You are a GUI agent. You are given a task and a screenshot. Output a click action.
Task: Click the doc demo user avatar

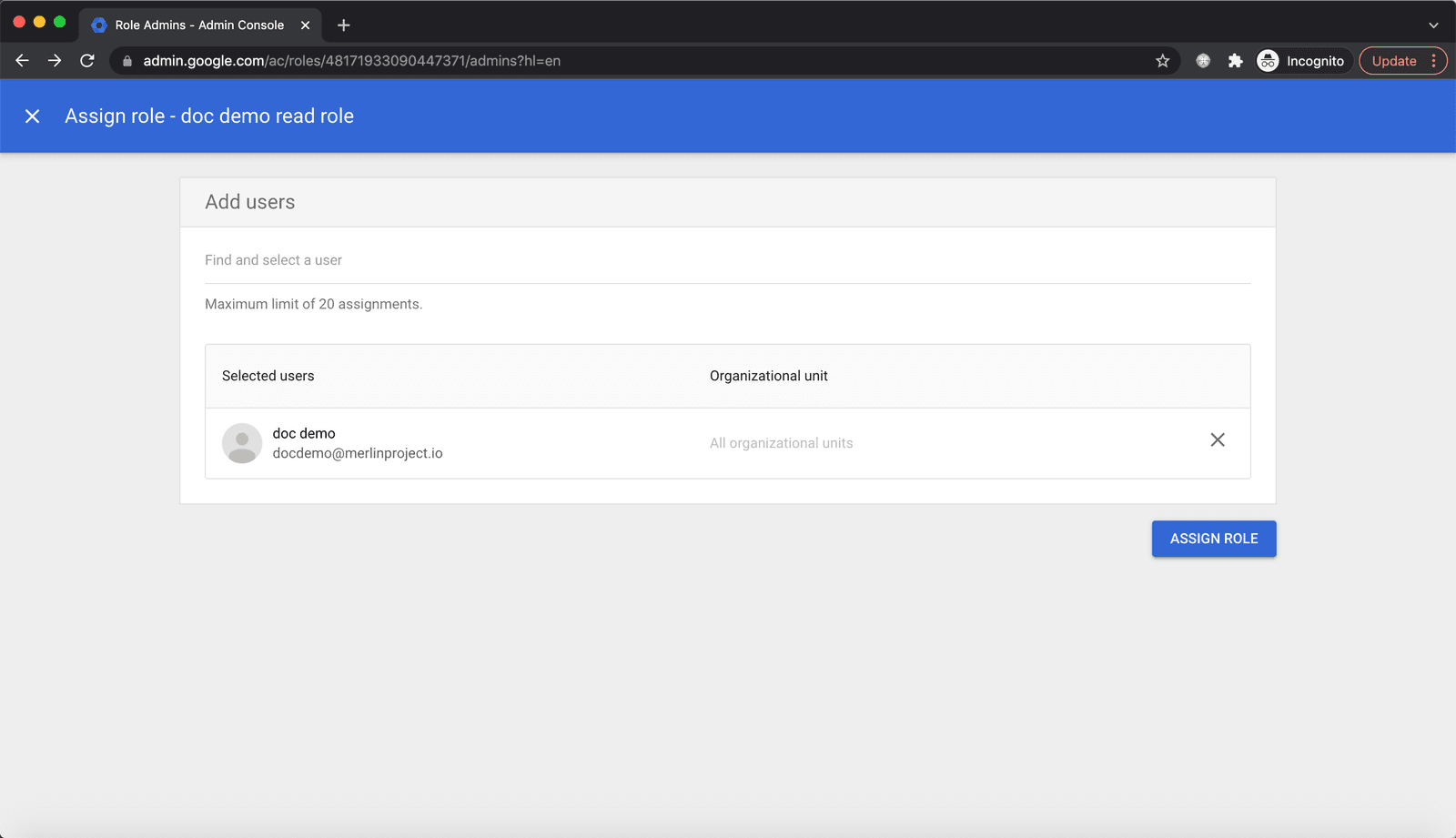coord(242,443)
